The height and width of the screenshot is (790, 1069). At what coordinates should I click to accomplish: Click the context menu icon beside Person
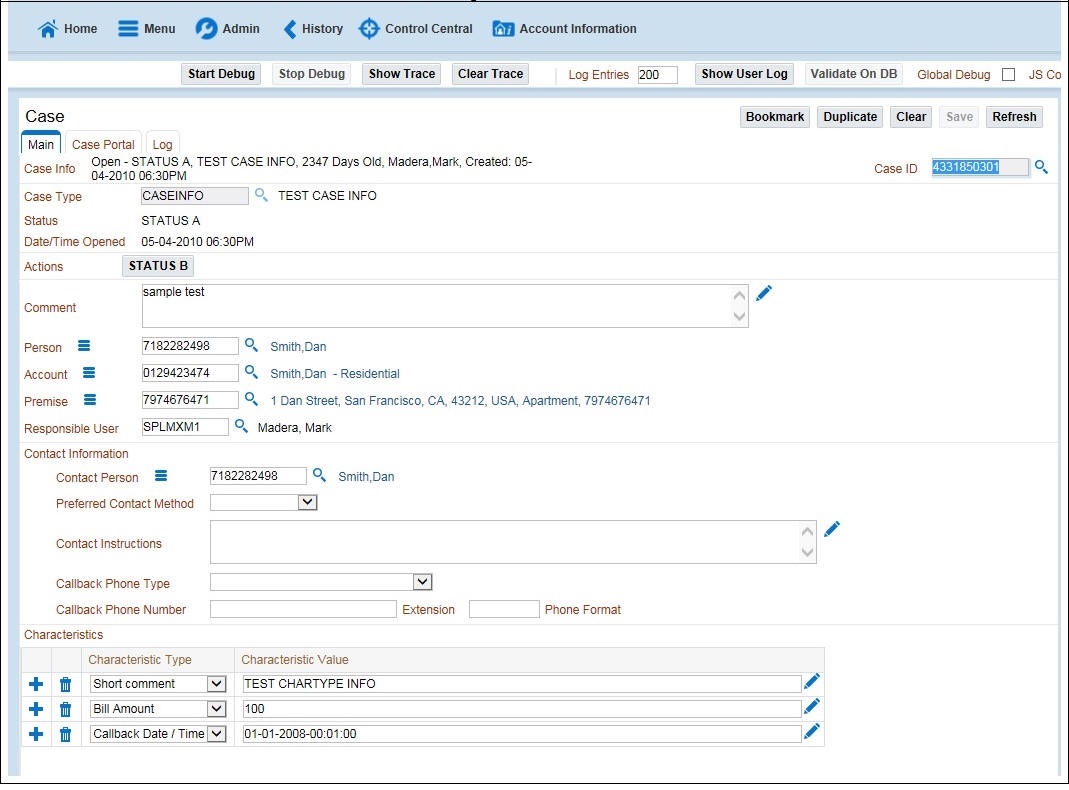(83, 345)
